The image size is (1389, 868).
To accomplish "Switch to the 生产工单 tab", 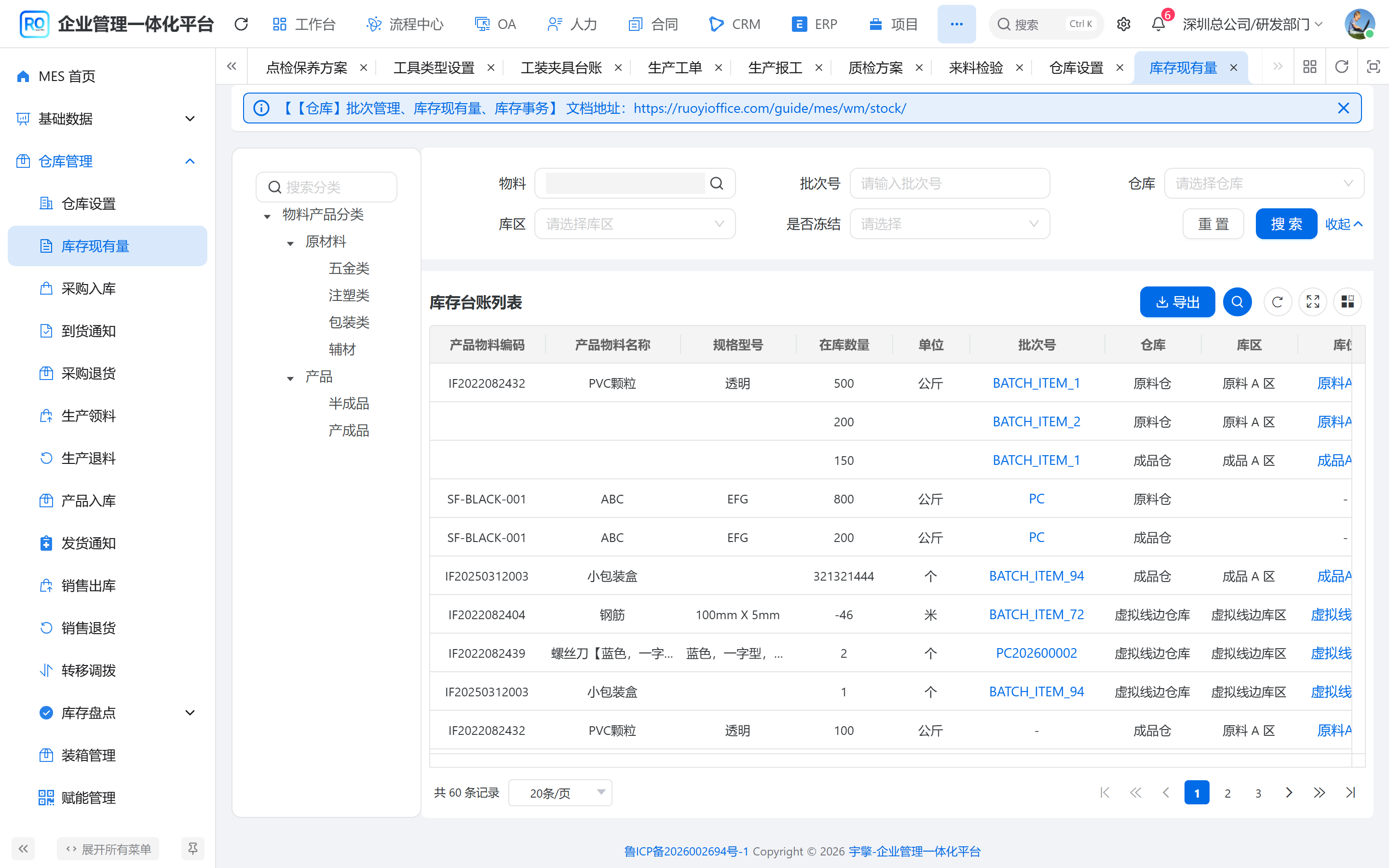I will click(x=674, y=68).
